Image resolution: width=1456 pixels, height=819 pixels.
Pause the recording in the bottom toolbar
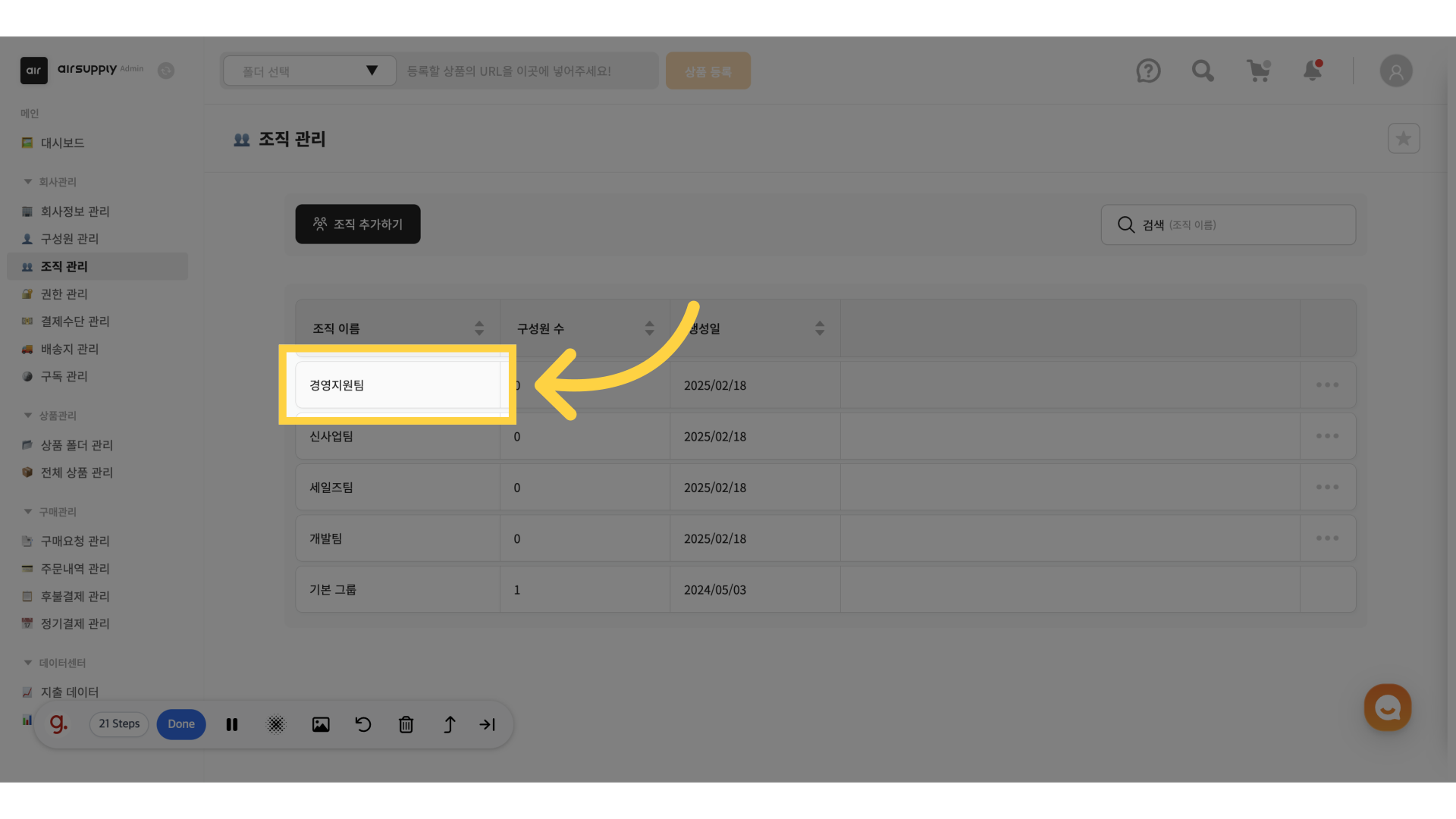coord(232,724)
